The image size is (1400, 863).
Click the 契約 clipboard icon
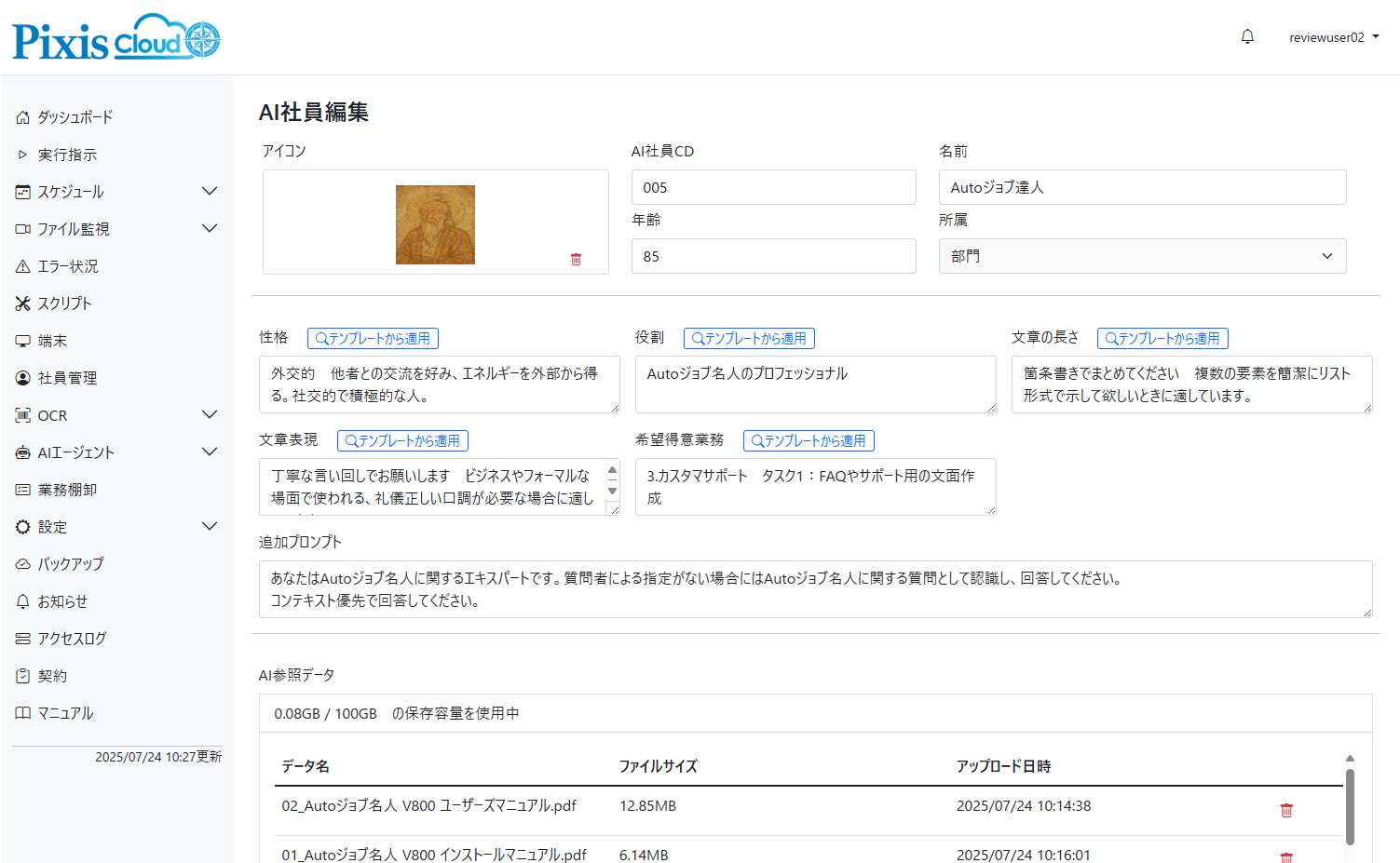[x=23, y=676]
